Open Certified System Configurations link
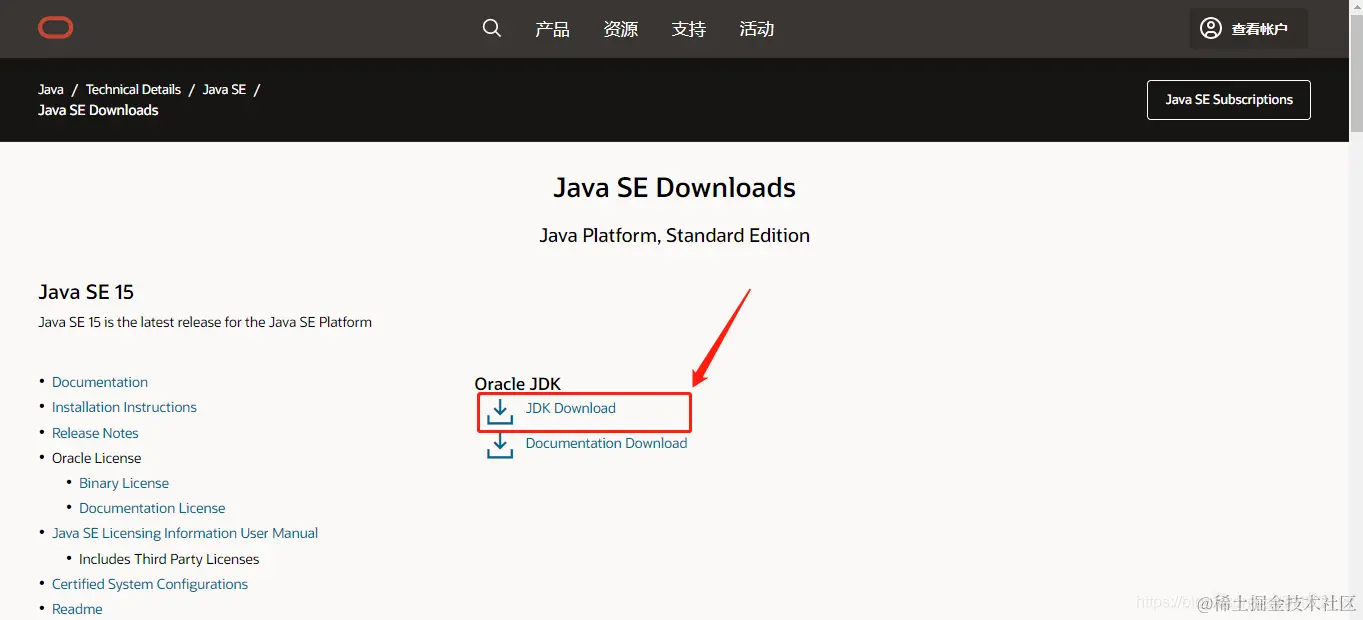 150,584
